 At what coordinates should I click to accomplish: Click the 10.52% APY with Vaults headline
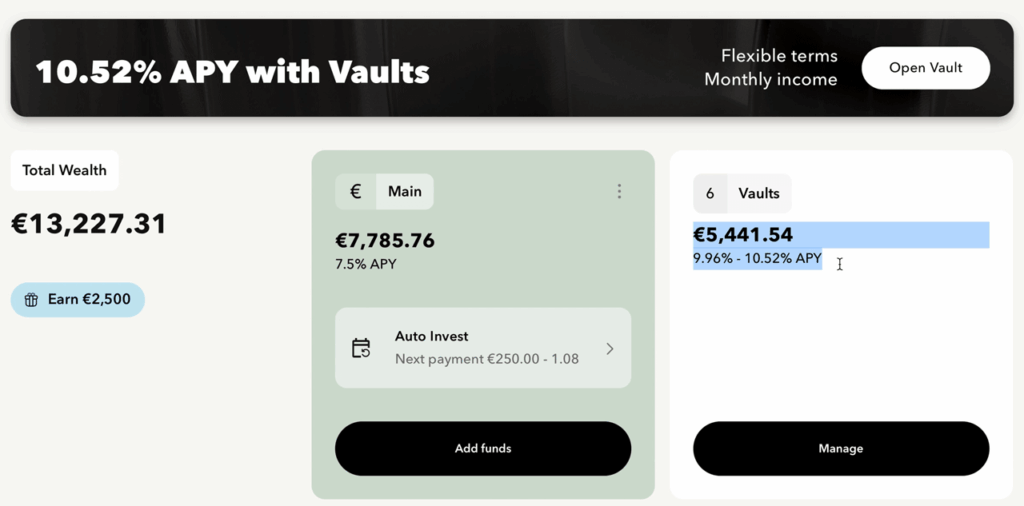click(233, 72)
